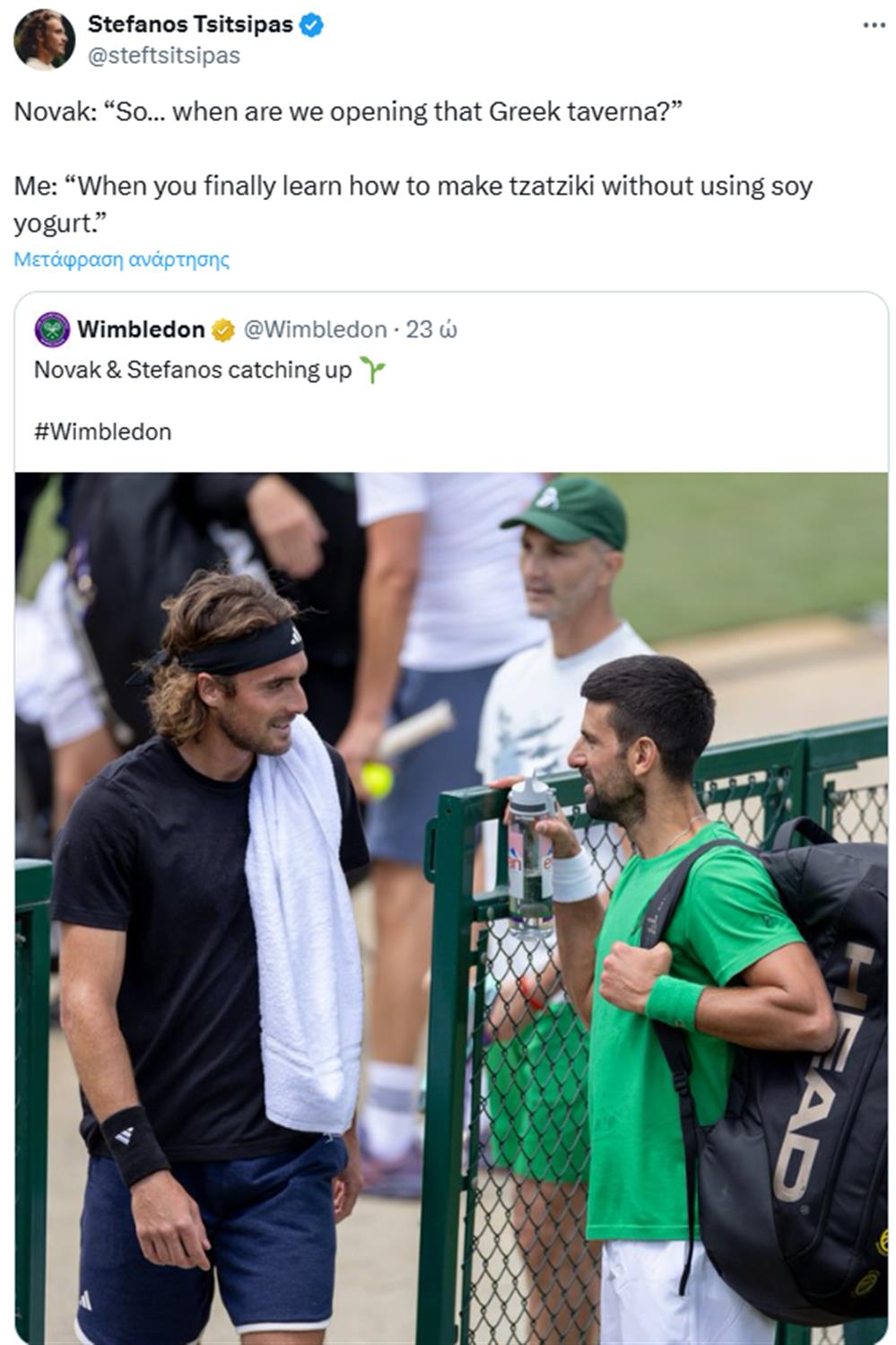The height and width of the screenshot is (1345, 896).
Task: Translate the post via Μετάφραση ανάρτησης
Action: 122,260
